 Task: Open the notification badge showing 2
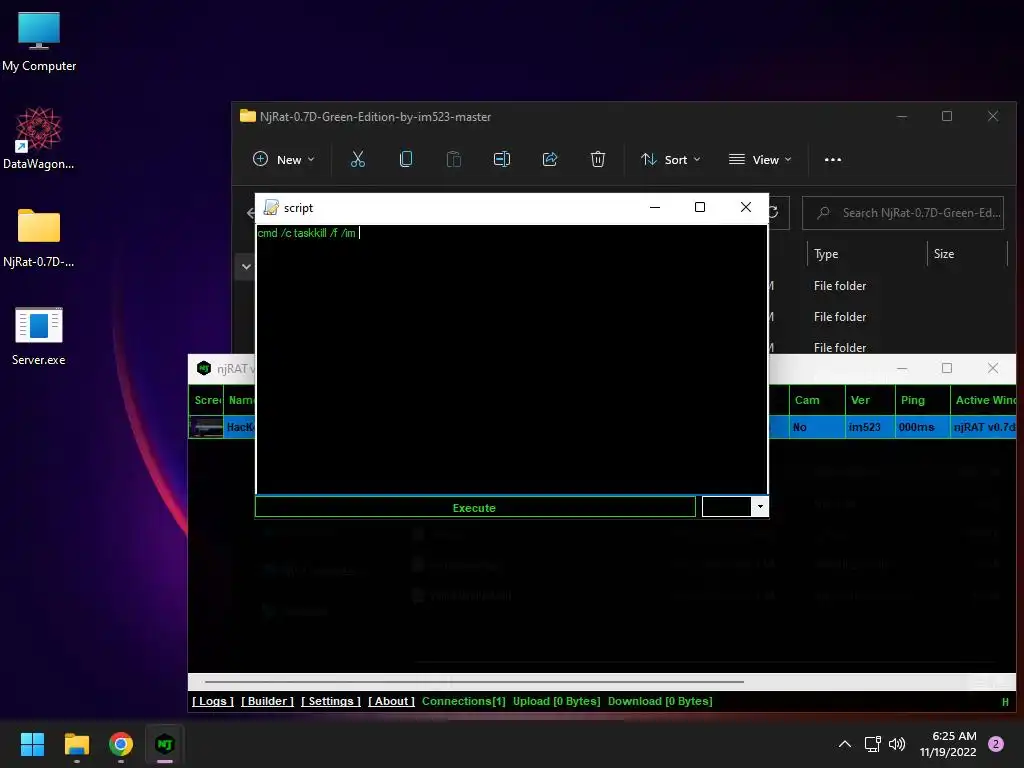(x=996, y=744)
